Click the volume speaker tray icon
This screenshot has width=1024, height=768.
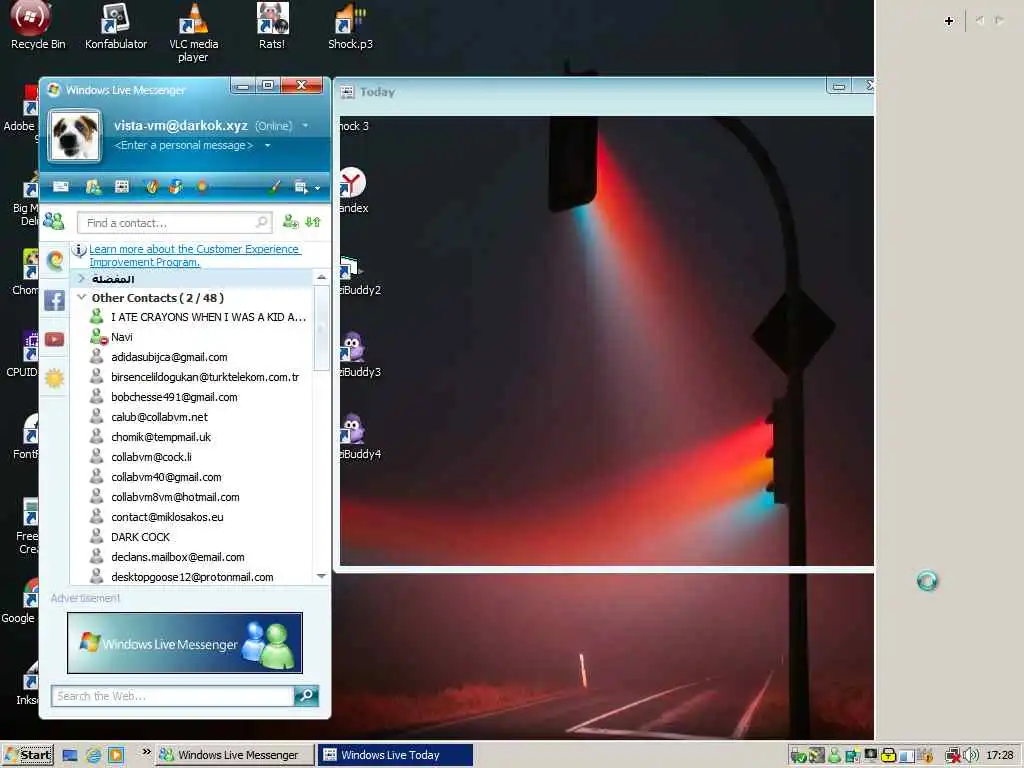click(x=971, y=756)
